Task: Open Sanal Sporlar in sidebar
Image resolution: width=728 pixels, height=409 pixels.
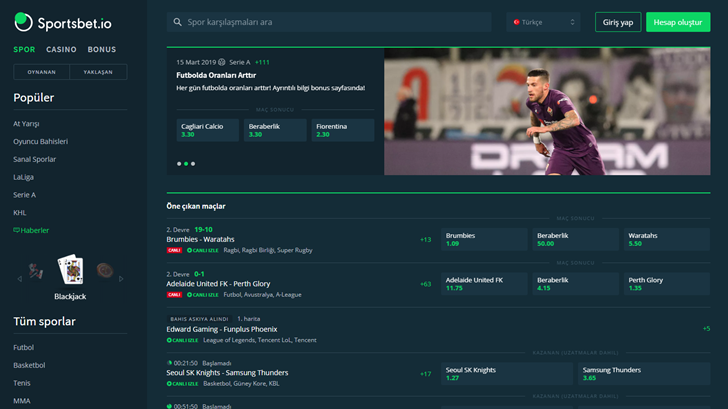Action: 34,159
